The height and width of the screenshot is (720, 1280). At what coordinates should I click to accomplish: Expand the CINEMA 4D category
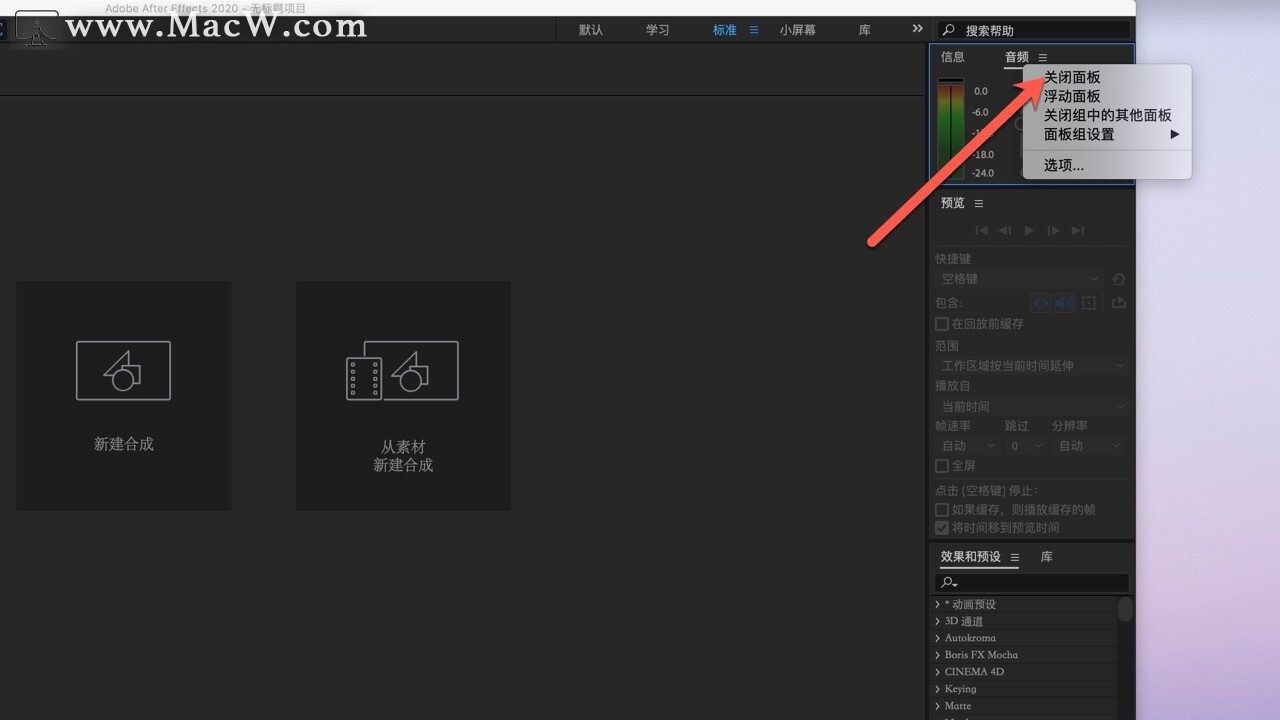[x=938, y=672]
